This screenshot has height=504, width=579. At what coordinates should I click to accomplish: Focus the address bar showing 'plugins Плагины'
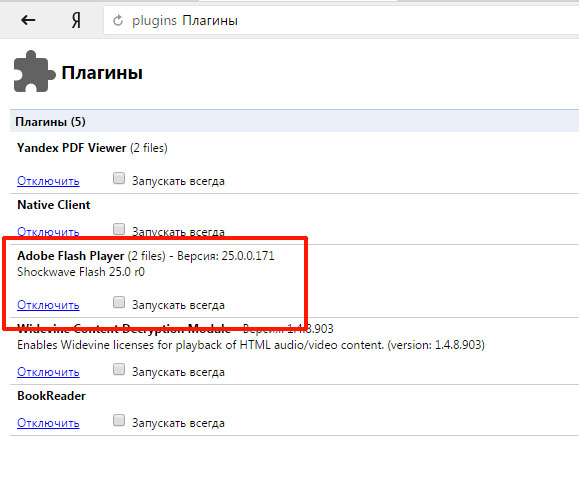point(341,21)
